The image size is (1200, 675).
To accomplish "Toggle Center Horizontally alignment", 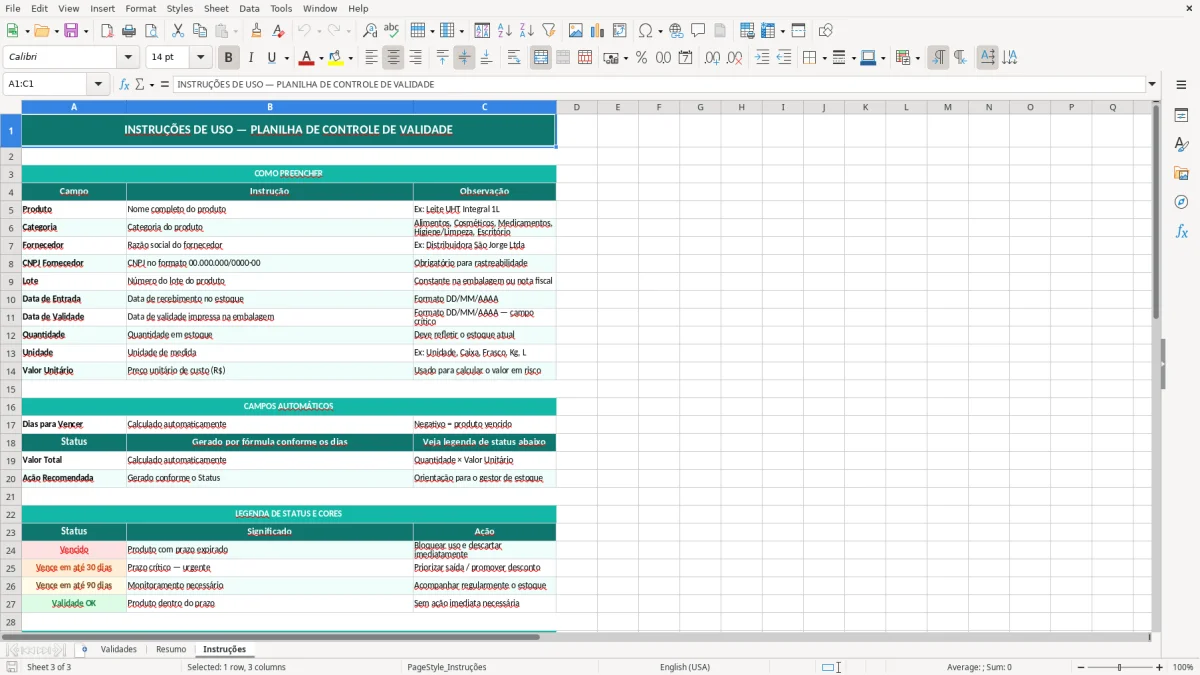I will point(393,58).
